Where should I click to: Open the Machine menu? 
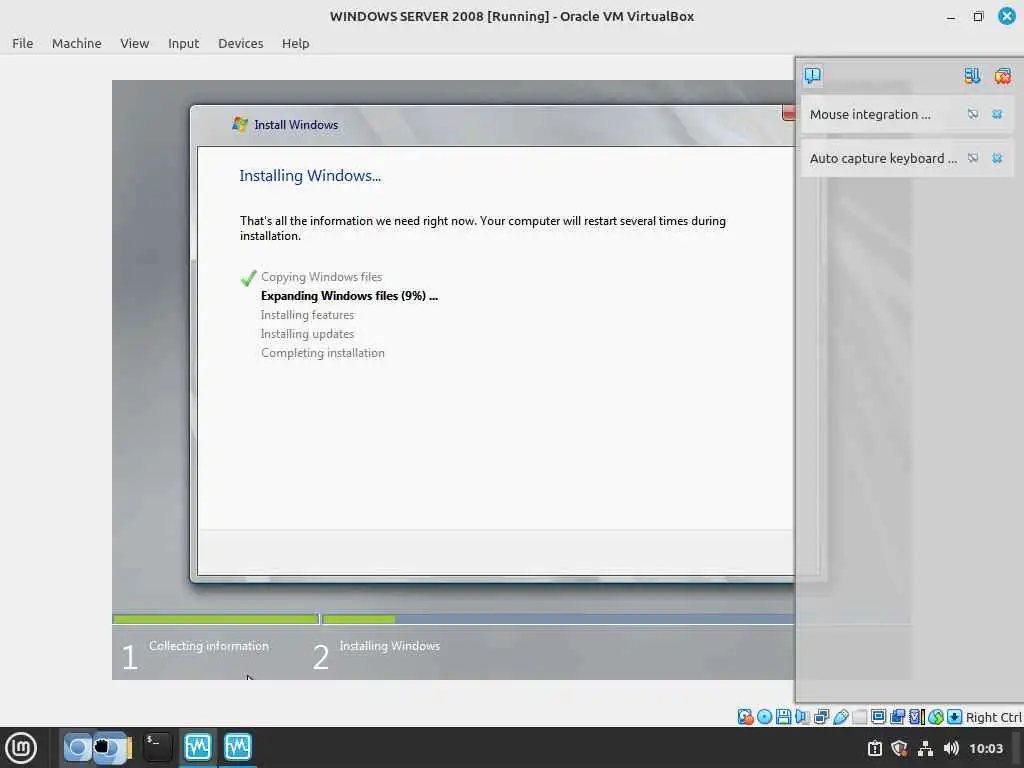(x=76, y=43)
